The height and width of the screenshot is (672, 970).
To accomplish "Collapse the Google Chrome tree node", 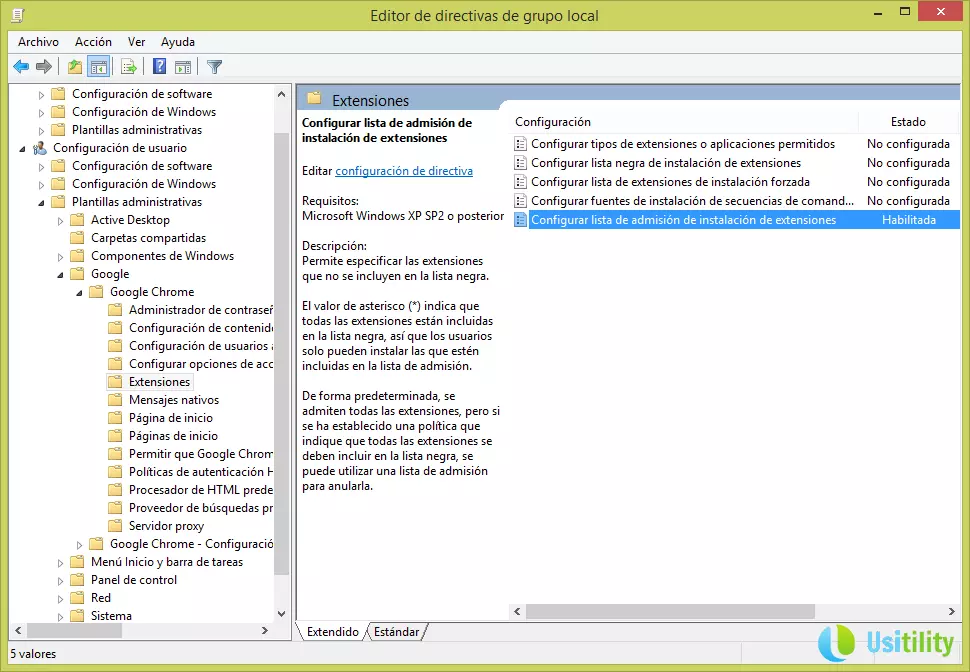I will pos(80,292).
